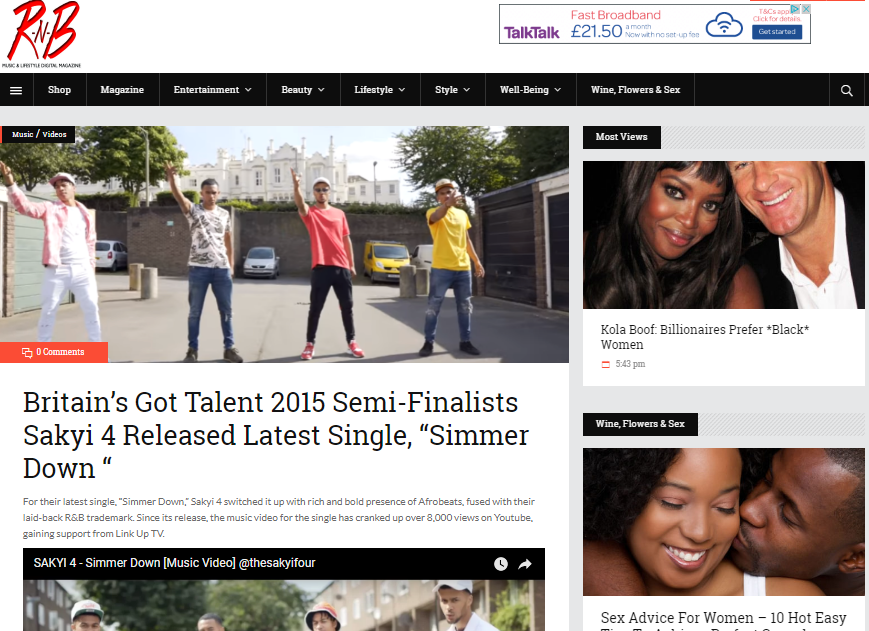Image resolution: width=869 pixels, height=631 pixels.
Task: Expand the Lifestyle dropdown menu
Action: (380, 90)
